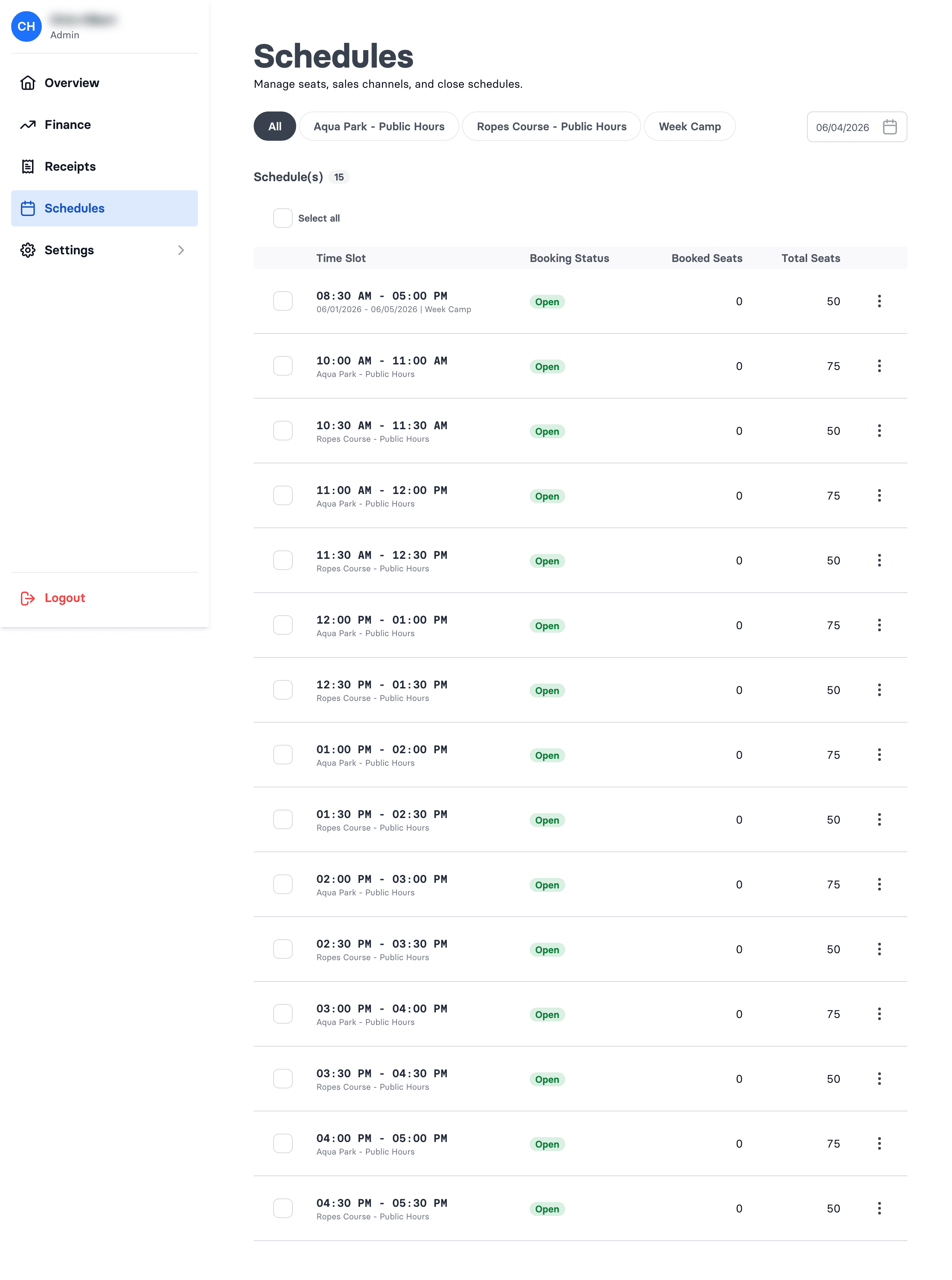Click the CH user avatar
Image resolution: width=952 pixels, height=1280 pixels.
26,26
